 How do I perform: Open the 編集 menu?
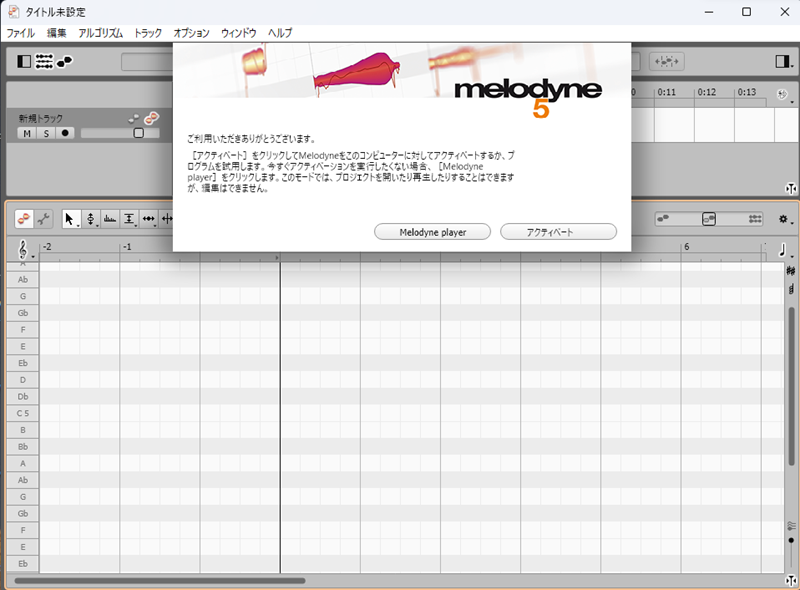coord(57,33)
